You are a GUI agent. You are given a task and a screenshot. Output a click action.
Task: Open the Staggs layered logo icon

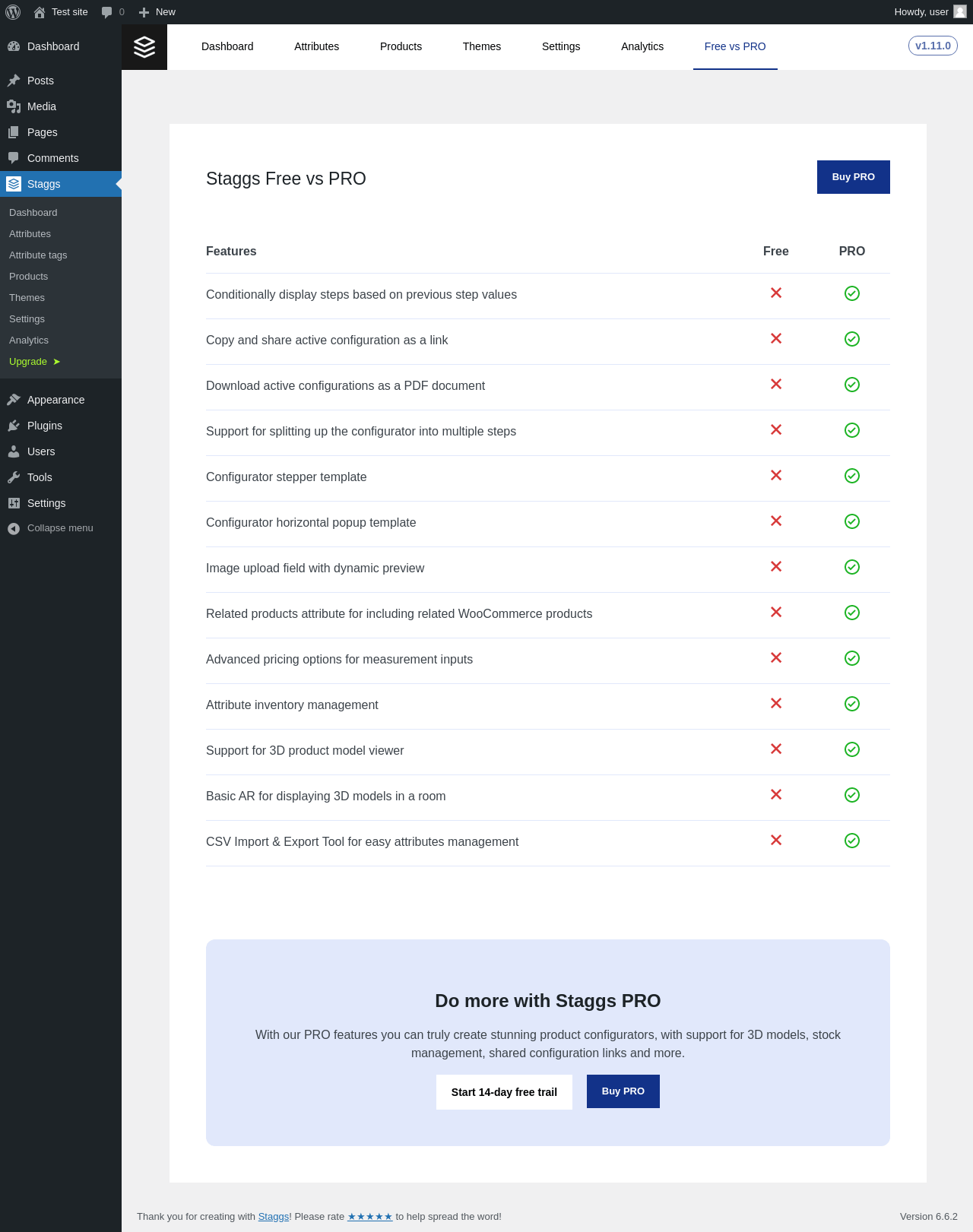coord(144,47)
